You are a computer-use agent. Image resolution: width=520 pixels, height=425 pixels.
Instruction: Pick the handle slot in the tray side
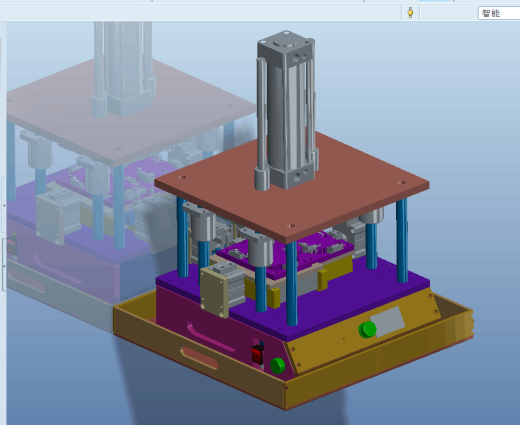(x=199, y=357)
